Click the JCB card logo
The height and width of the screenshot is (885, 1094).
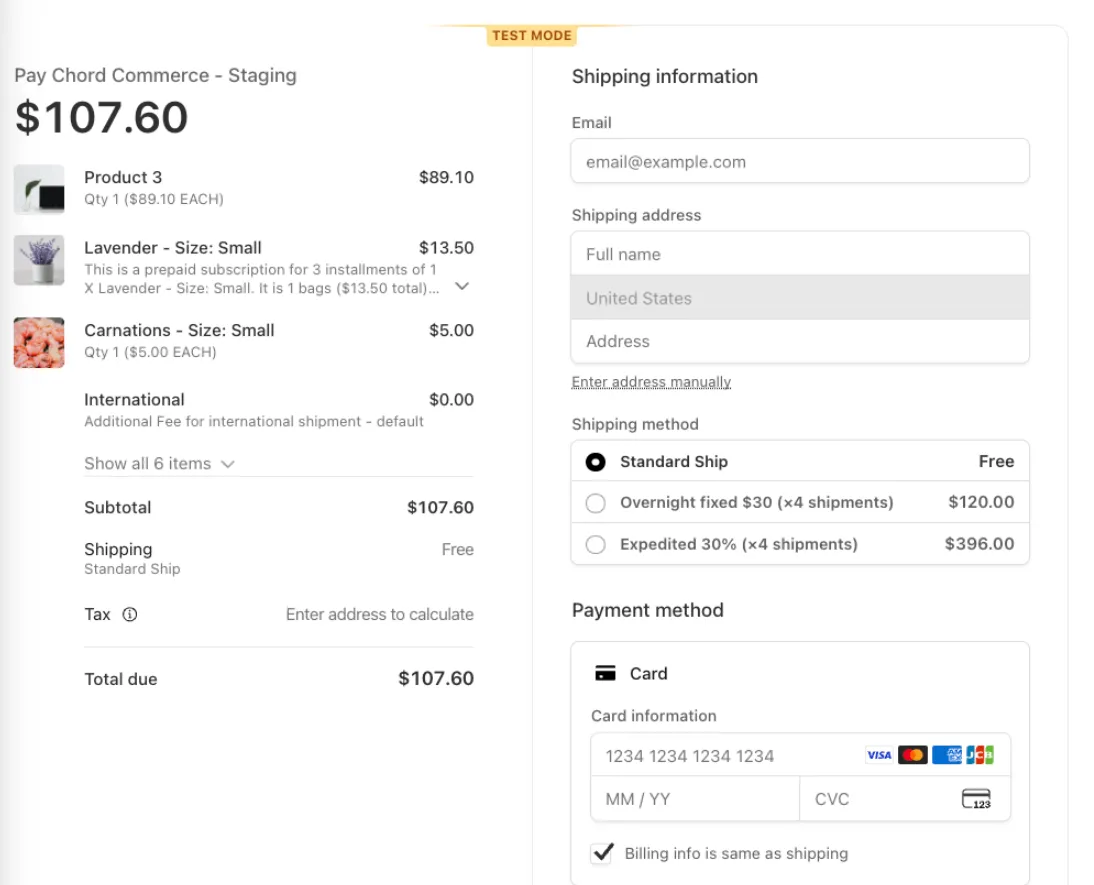[980, 755]
